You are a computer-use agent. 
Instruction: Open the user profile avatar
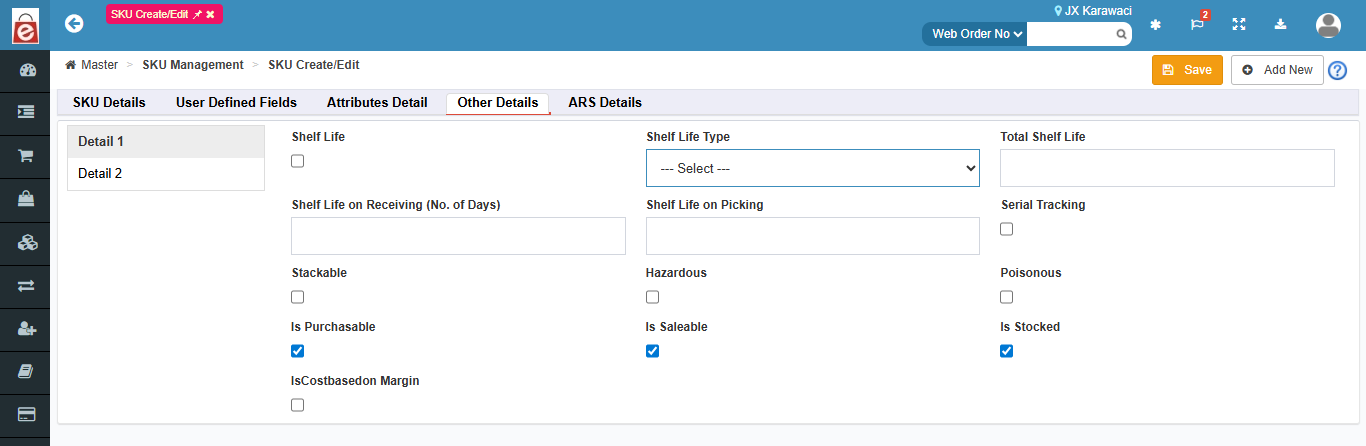pyautogui.click(x=1328, y=25)
